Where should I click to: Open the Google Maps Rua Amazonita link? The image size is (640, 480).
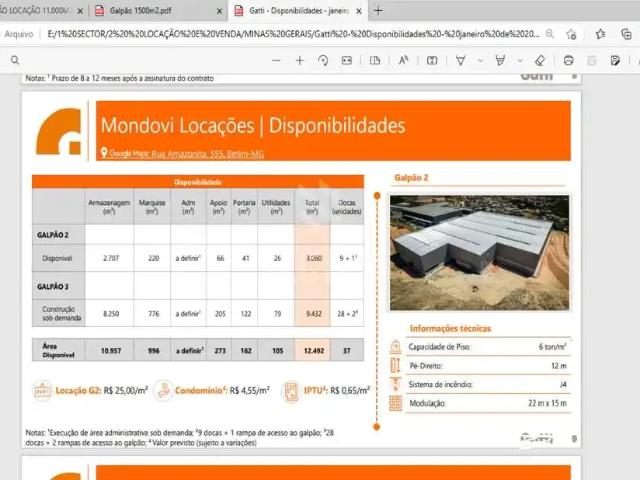coord(187,154)
